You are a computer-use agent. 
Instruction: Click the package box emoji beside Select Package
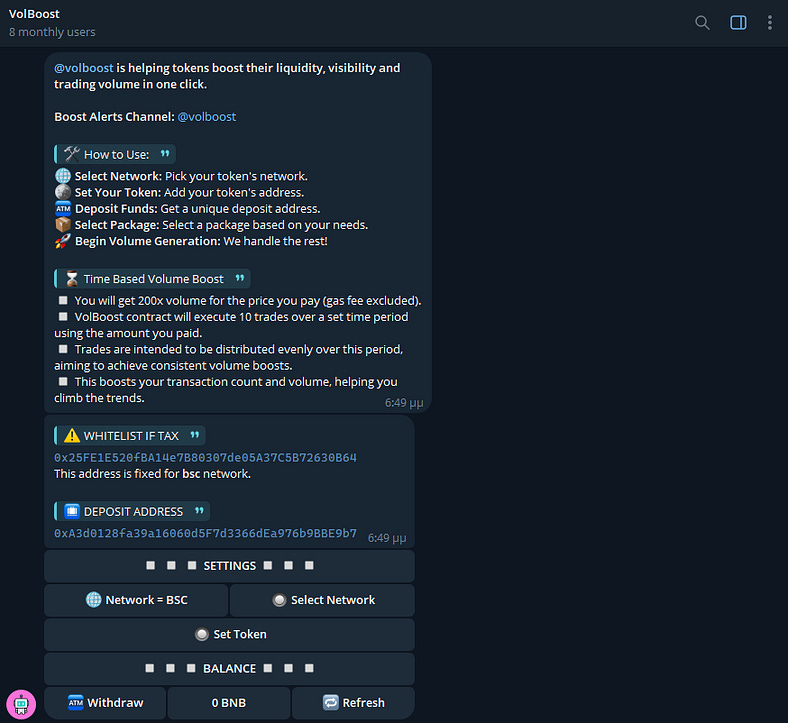click(63, 225)
